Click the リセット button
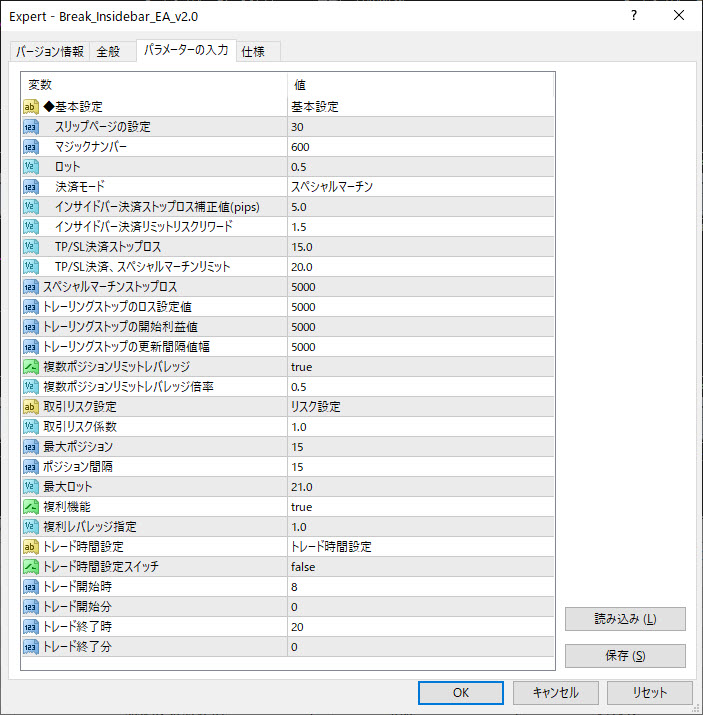This screenshot has width=703, height=715. click(649, 693)
